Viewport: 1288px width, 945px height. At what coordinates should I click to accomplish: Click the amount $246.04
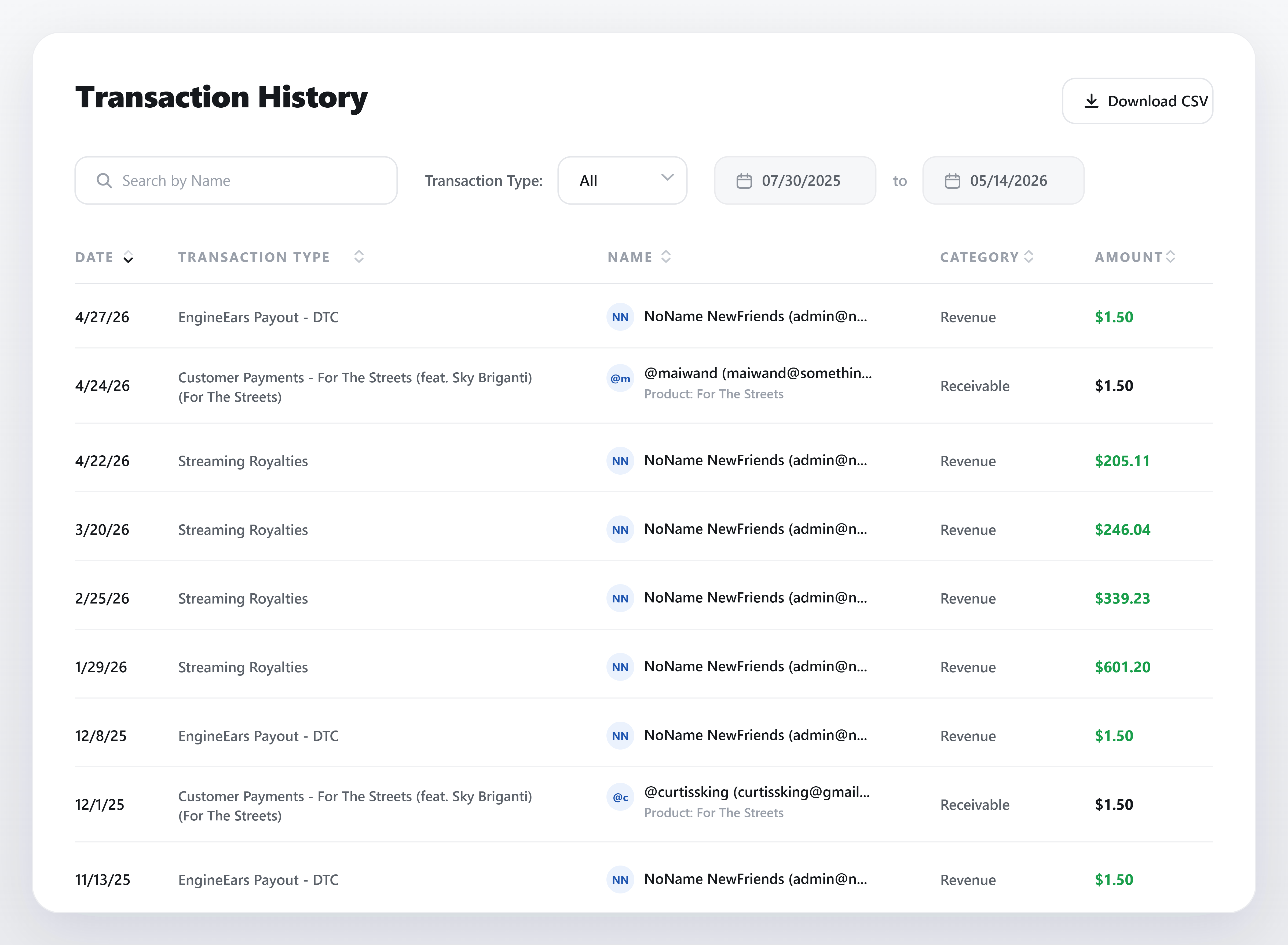click(x=1123, y=530)
